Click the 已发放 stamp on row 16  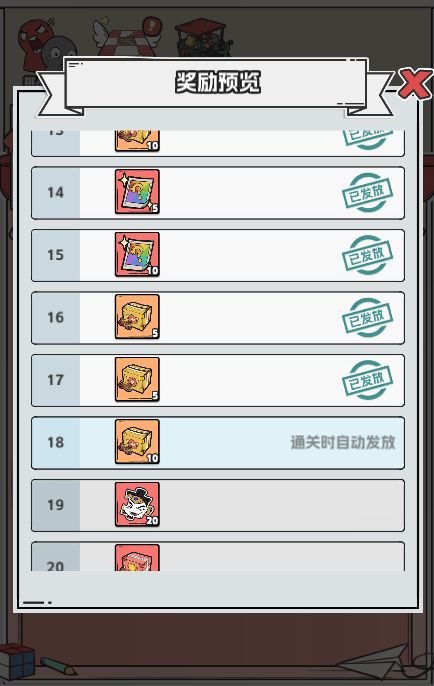[368, 318]
